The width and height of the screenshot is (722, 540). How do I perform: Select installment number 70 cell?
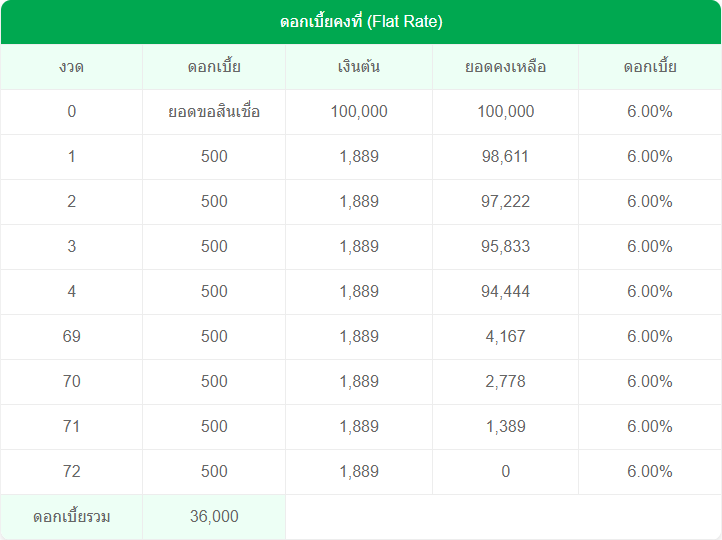(71, 382)
